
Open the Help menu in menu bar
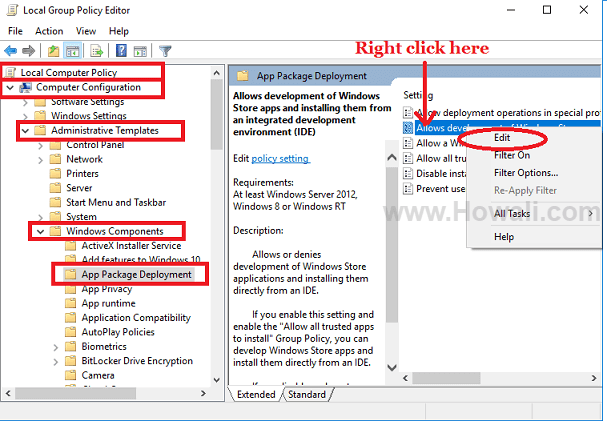(x=119, y=31)
